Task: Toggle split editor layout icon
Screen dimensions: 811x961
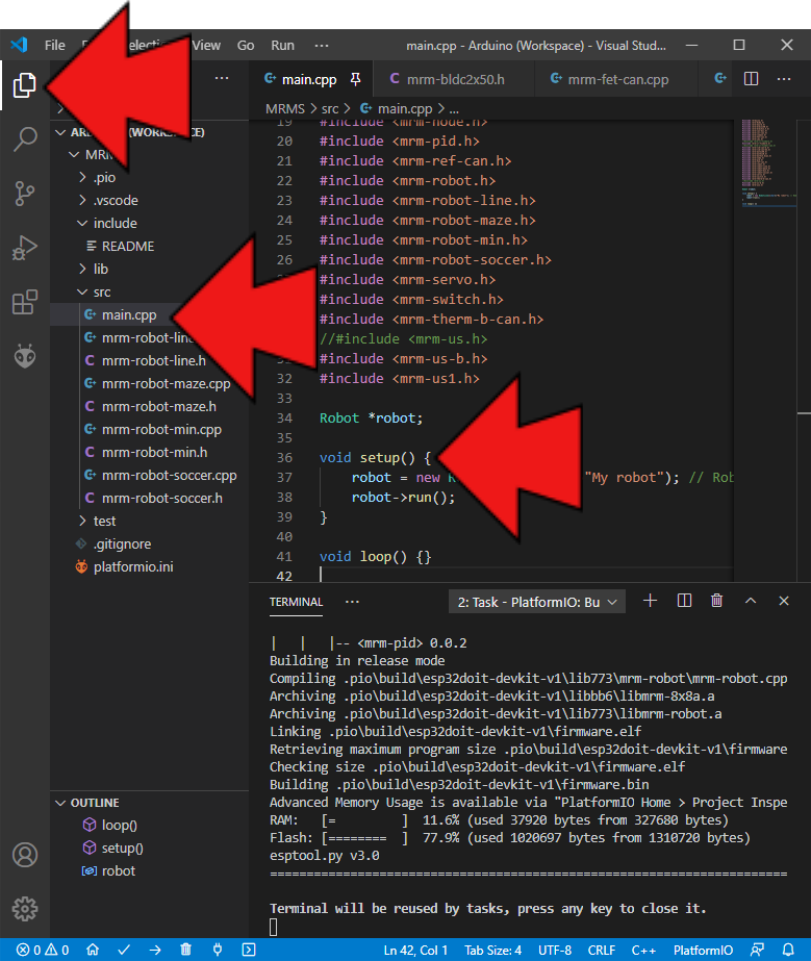Action: pyautogui.click(x=751, y=79)
